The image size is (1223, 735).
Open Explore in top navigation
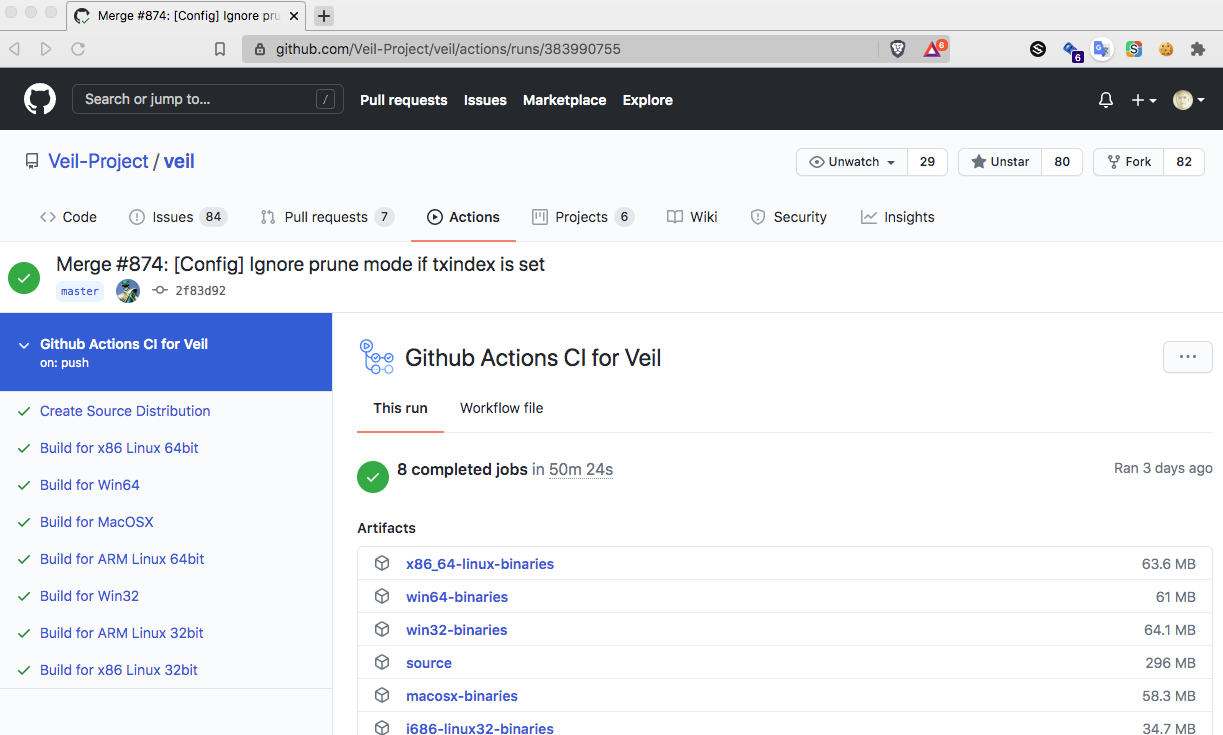point(647,100)
